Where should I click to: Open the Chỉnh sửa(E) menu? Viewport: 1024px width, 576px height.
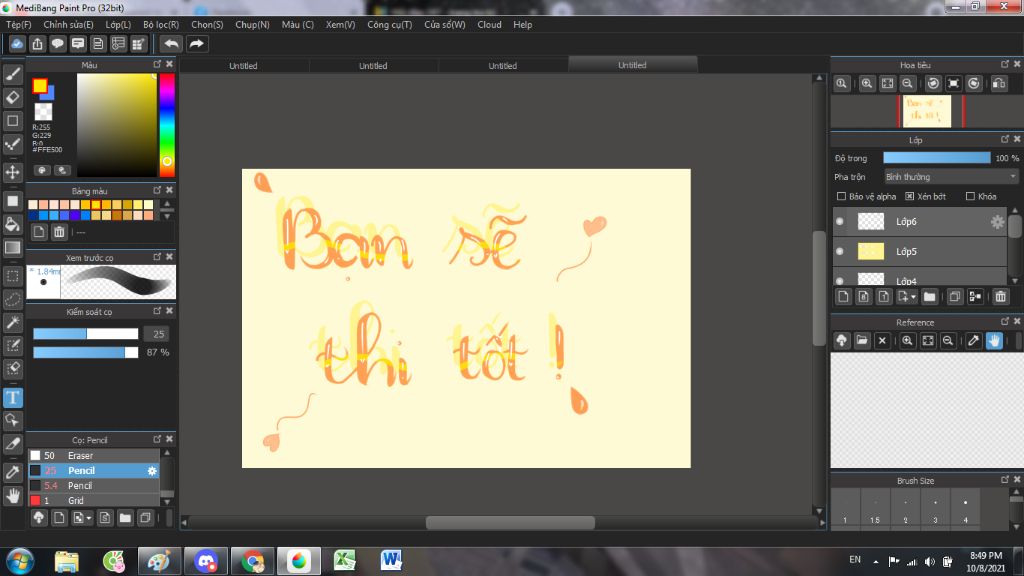(x=69, y=25)
